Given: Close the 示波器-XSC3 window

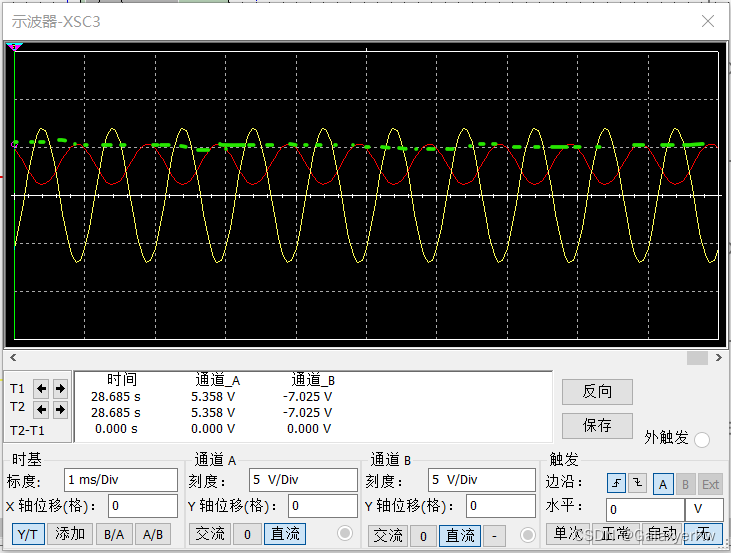Looking at the screenshot, I should 708,21.
